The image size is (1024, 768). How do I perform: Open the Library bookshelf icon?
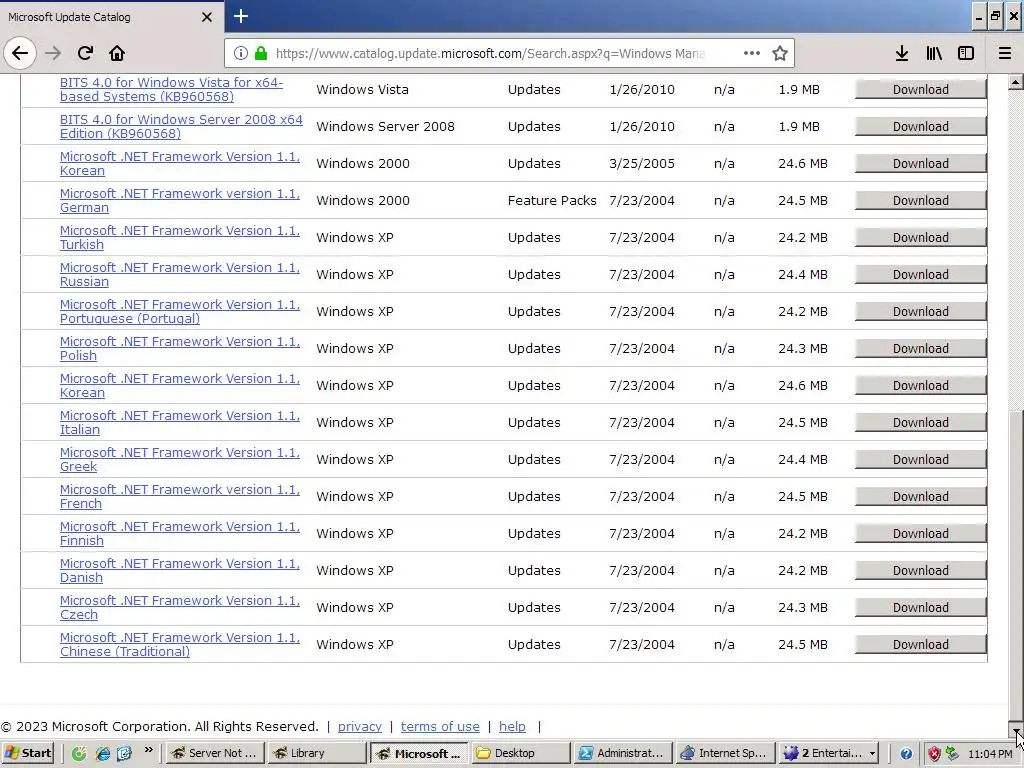tap(934, 53)
